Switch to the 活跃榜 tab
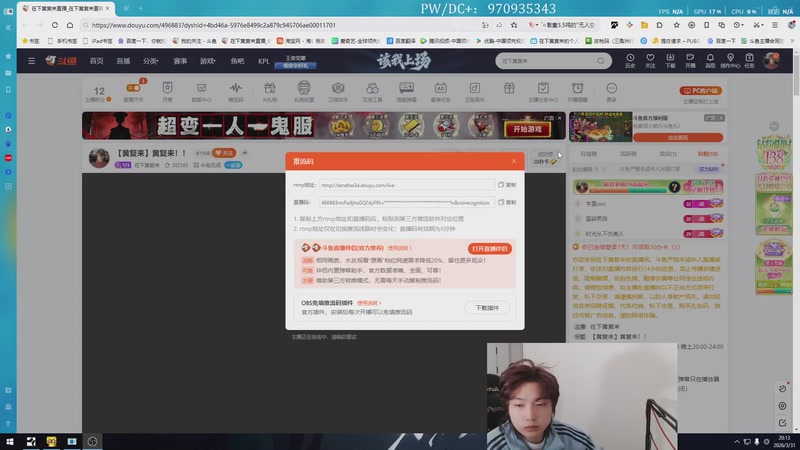 click(628, 154)
